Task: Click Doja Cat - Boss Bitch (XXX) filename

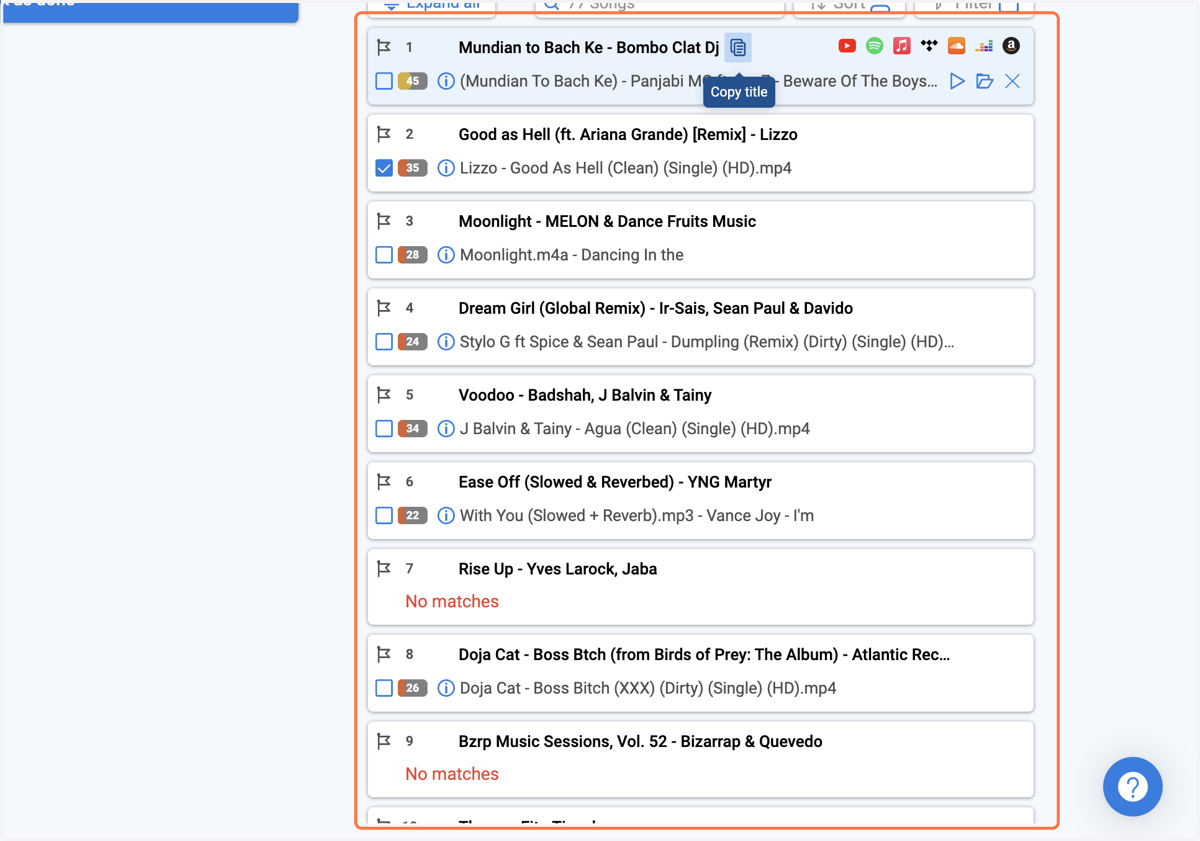Action: [648, 688]
